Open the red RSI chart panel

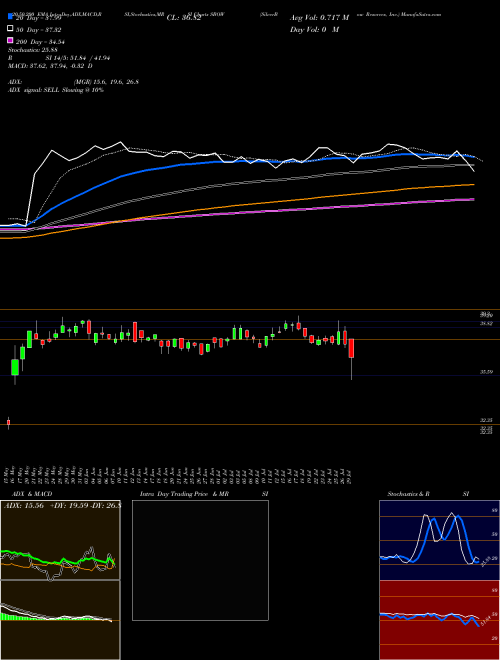[x=440, y=620]
